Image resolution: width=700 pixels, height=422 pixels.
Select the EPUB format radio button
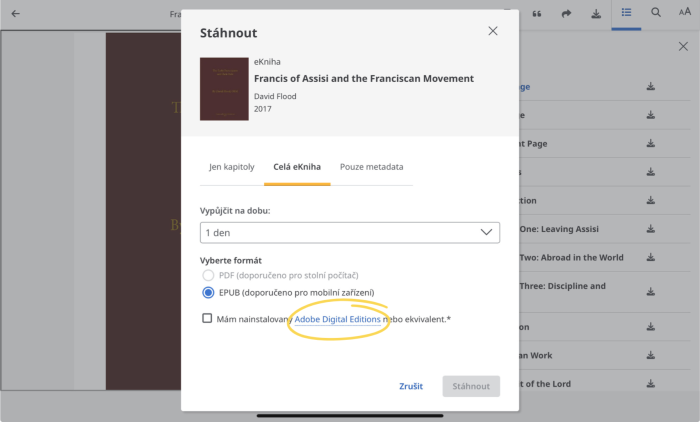[x=208, y=292]
